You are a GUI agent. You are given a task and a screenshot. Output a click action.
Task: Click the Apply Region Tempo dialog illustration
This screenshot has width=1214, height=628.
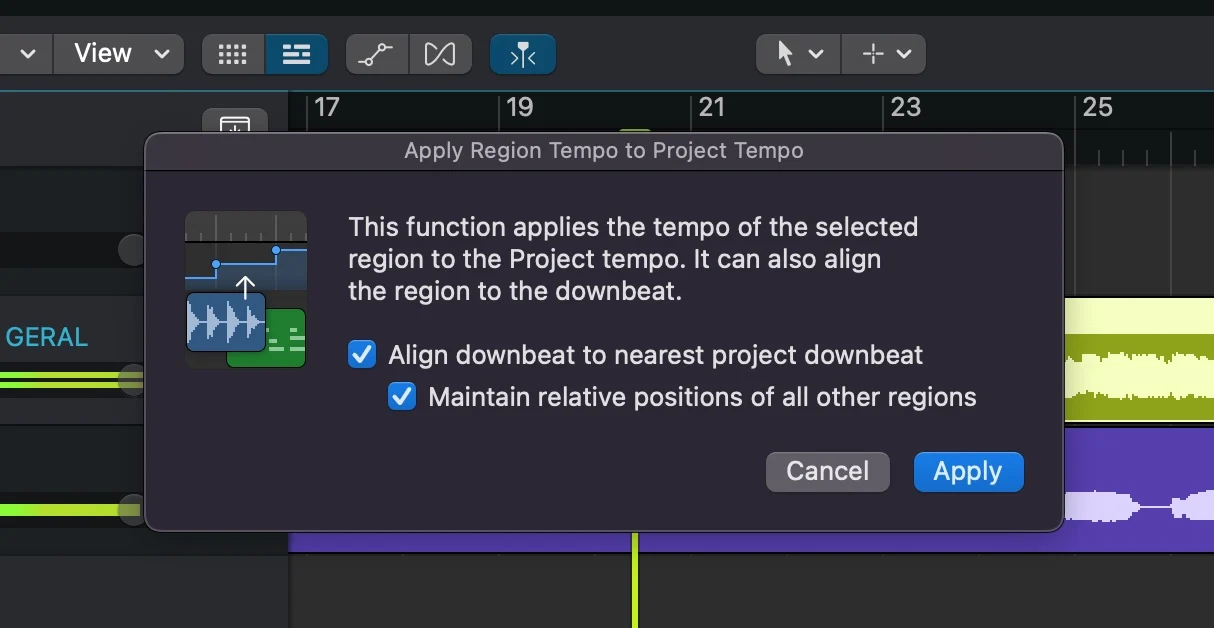[x=246, y=289]
